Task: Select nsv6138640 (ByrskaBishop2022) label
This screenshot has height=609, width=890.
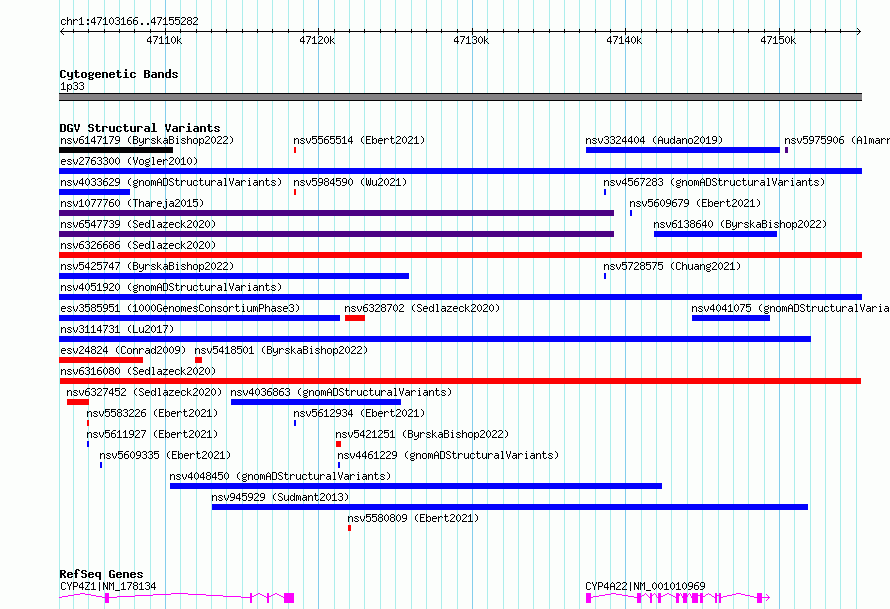Action: (x=740, y=224)
